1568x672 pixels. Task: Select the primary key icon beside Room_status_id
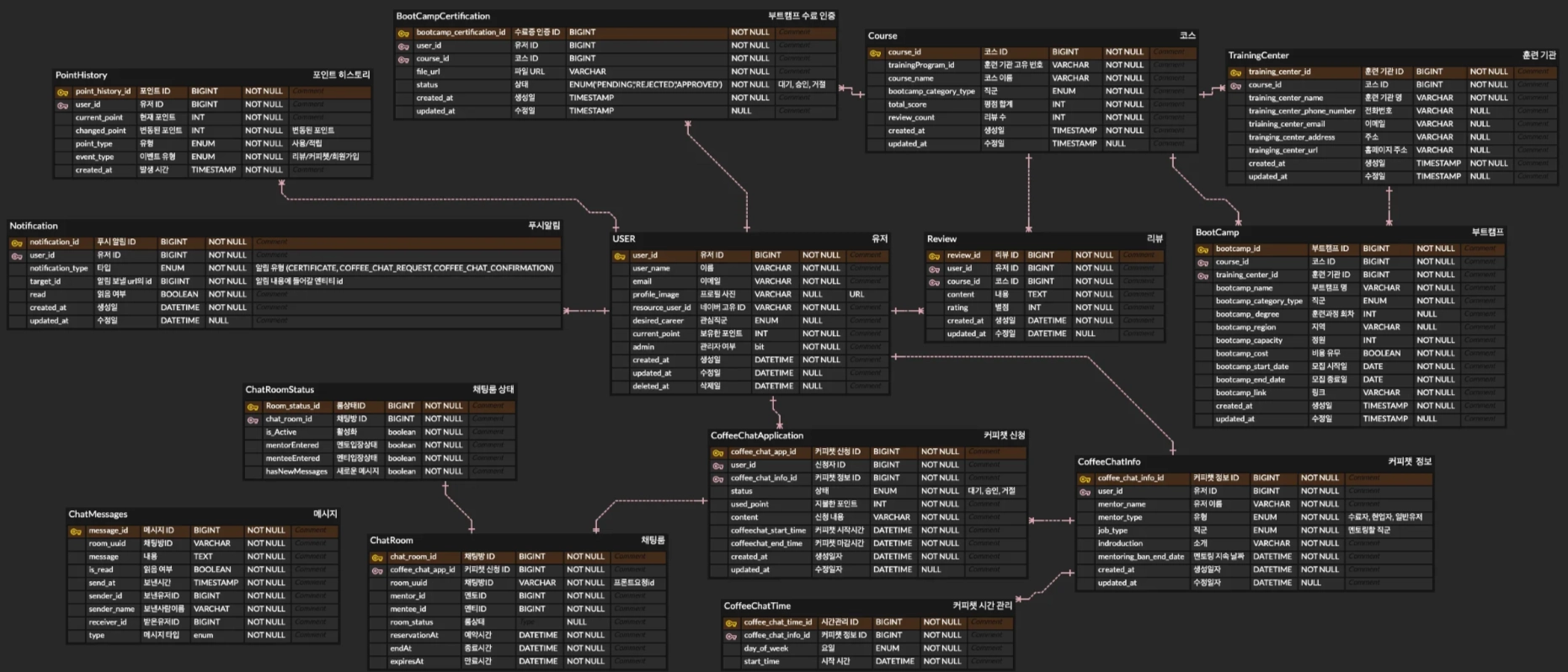tap(253, 407)
